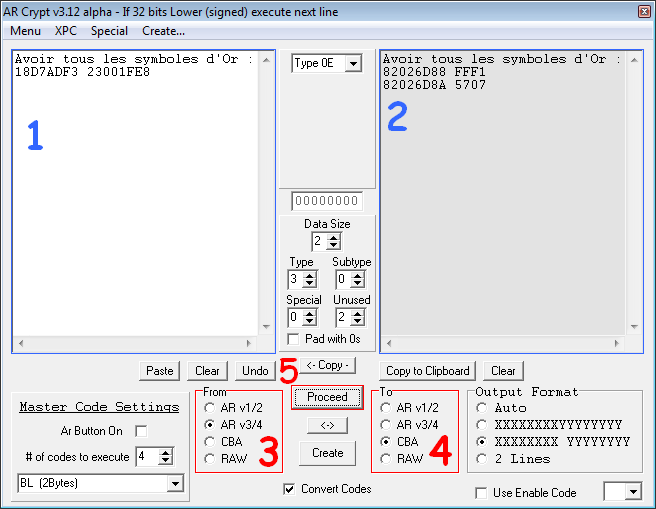Open the Create... menu
This screenshot has height=509, width=656.
[x=163, y=31]
